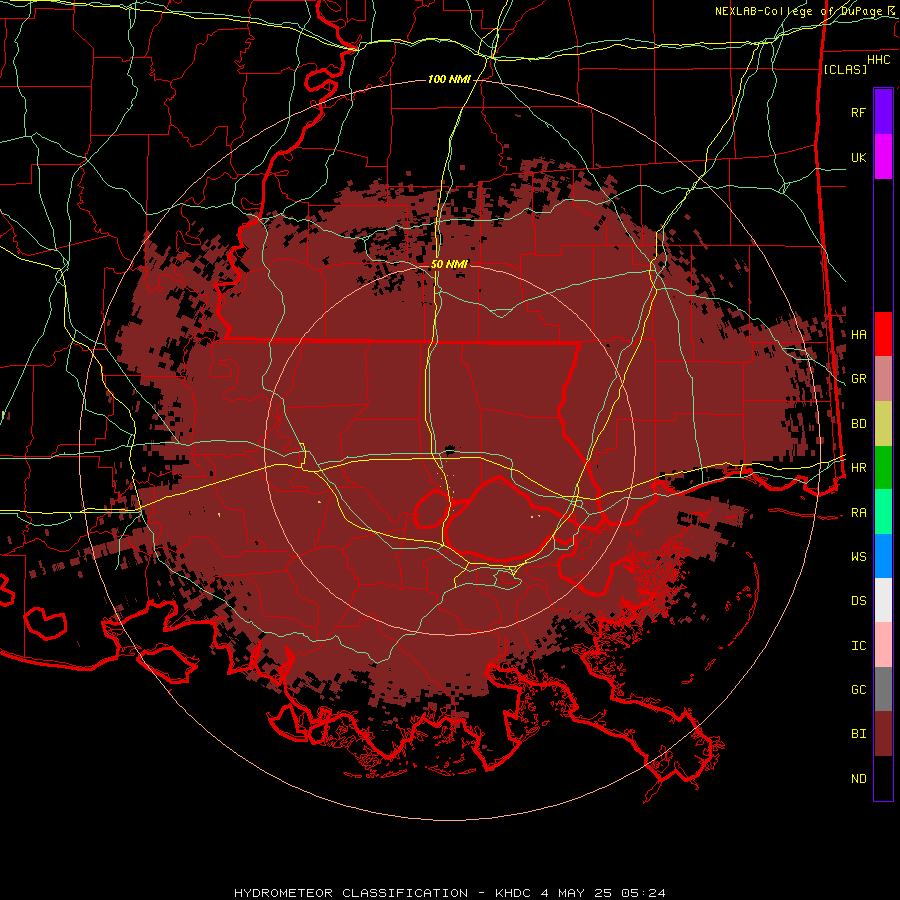Click the Hydrometeor Classification KHDC title caption
The height and width of the screenshot is (900, 900).
450,893
